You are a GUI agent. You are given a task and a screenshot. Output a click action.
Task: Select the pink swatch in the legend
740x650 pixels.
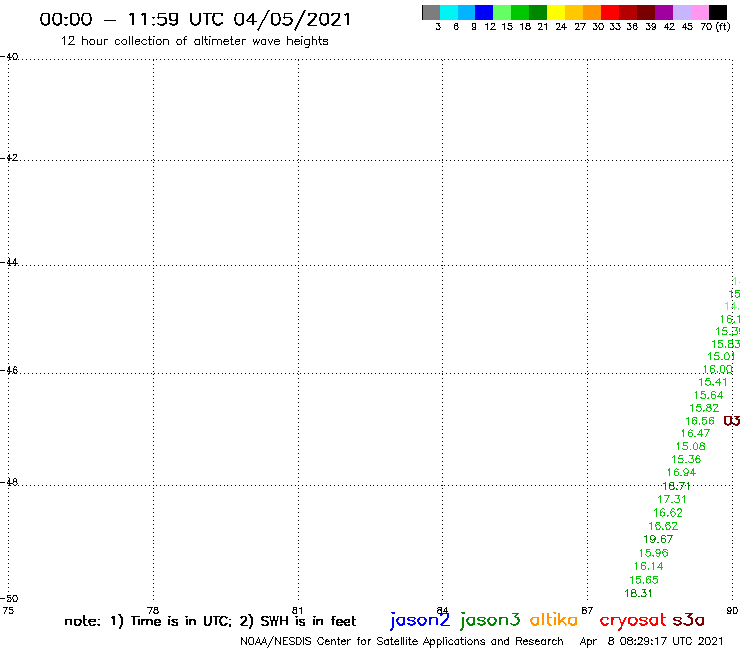[x=700, y=12]
